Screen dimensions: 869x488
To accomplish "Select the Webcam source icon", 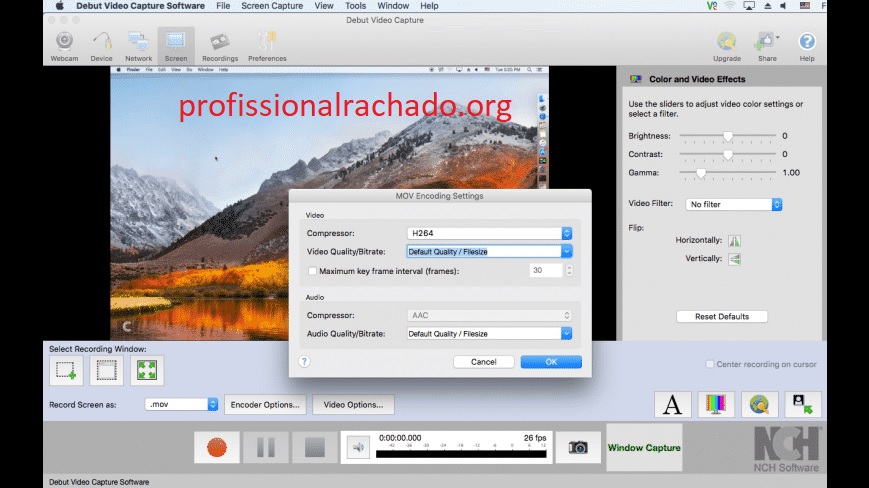I will 64,46.
